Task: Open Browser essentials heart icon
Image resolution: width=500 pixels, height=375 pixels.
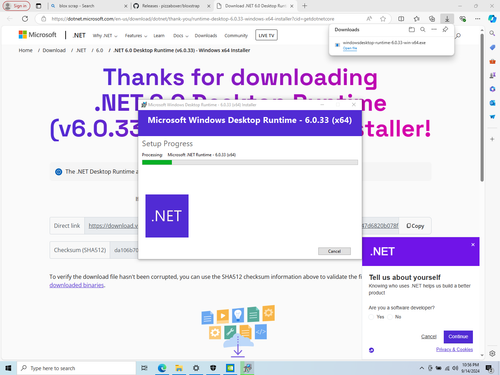Action: click(462, 19)
